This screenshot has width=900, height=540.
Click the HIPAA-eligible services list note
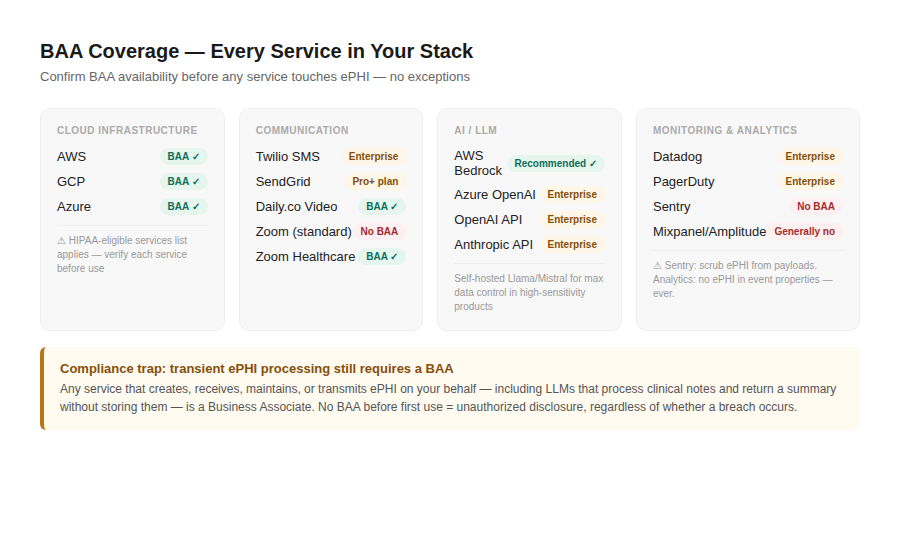pos(122,254)
